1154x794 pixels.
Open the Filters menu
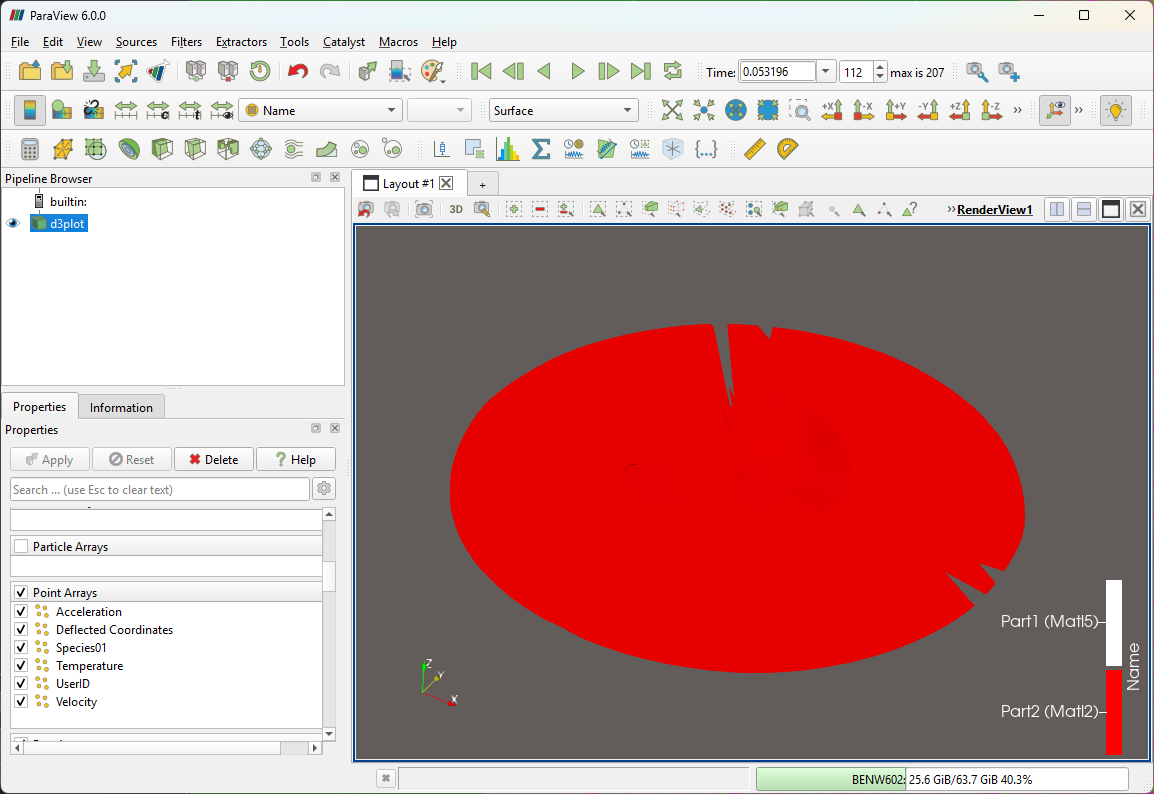(186, 42)
